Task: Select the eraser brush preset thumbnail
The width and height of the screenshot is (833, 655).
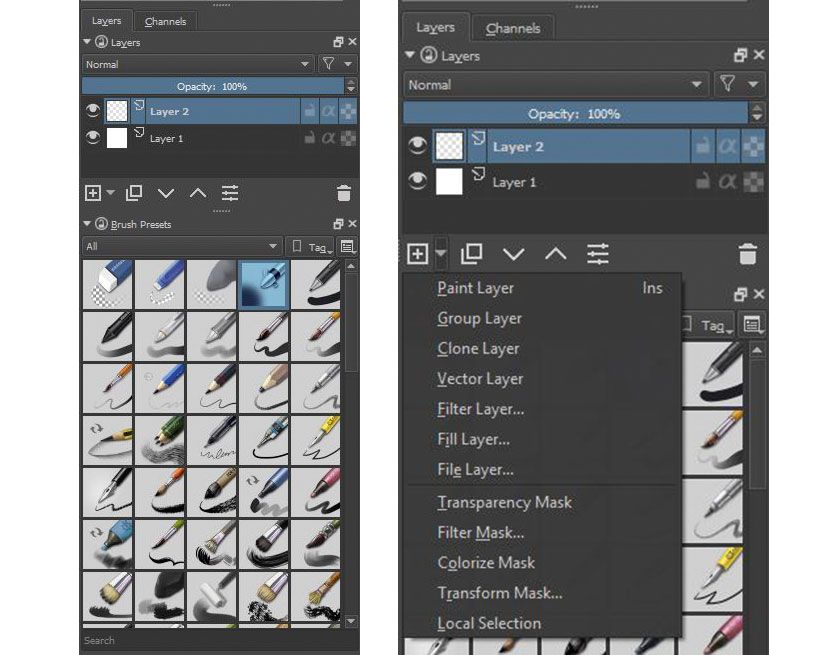Action: (x=107, y=283)
